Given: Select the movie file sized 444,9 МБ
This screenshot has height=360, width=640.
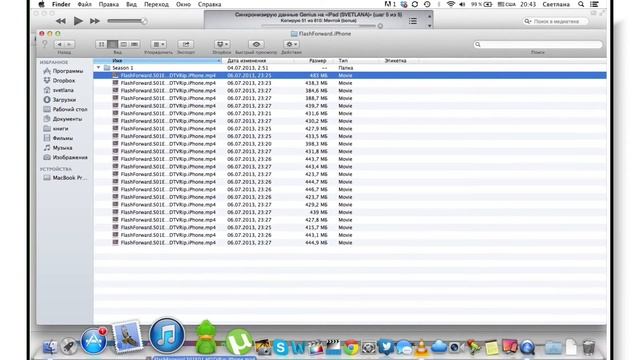Looking at the screenshot, I should 350,242.
